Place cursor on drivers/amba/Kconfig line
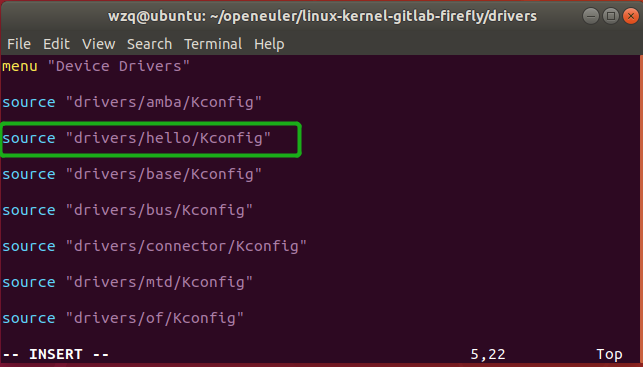 click(x=132, y=102)
